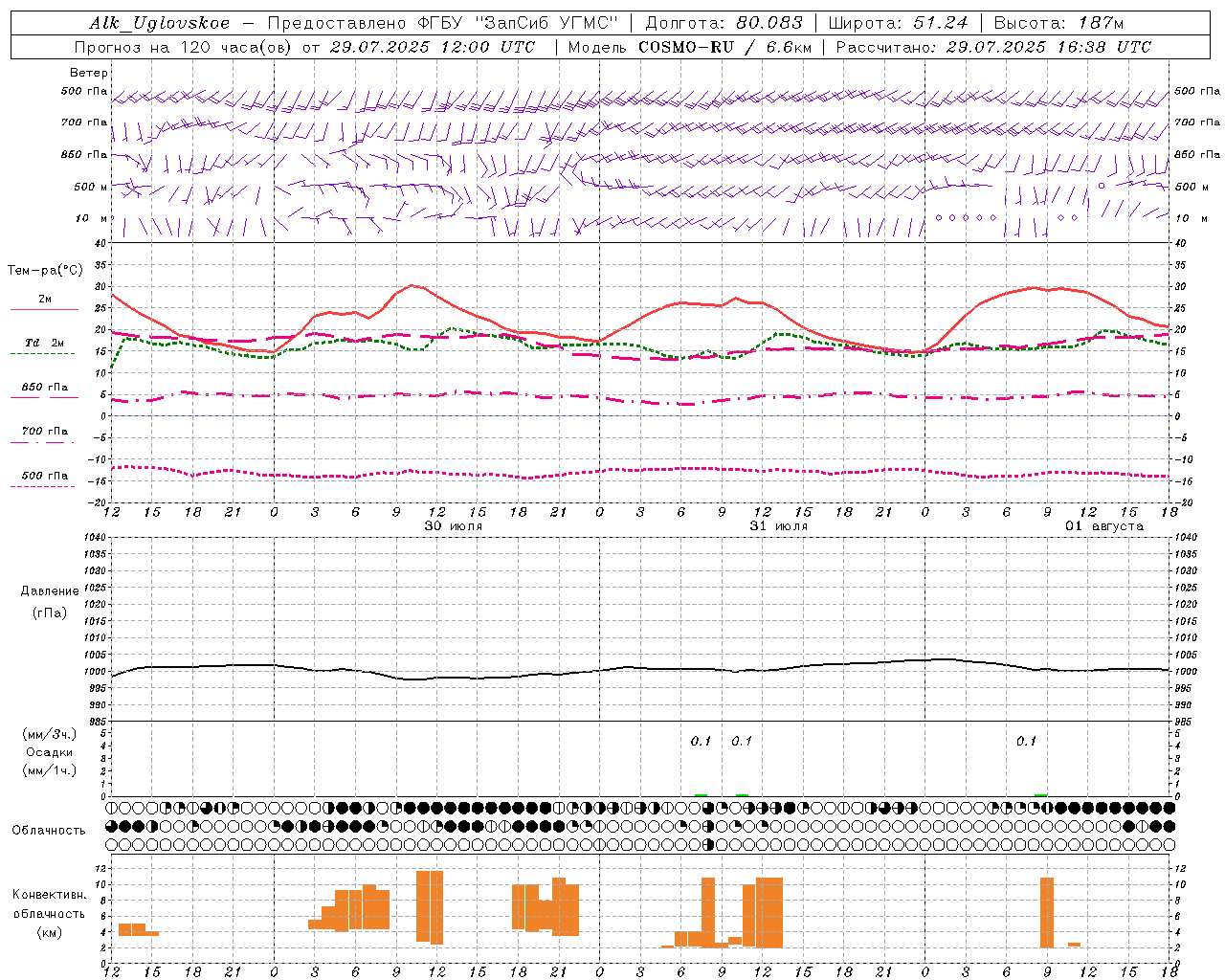This screenshot has height=980, width=1225.
Task: Click the "Конвективн." convective cloud label
Action: coord(50,895)
